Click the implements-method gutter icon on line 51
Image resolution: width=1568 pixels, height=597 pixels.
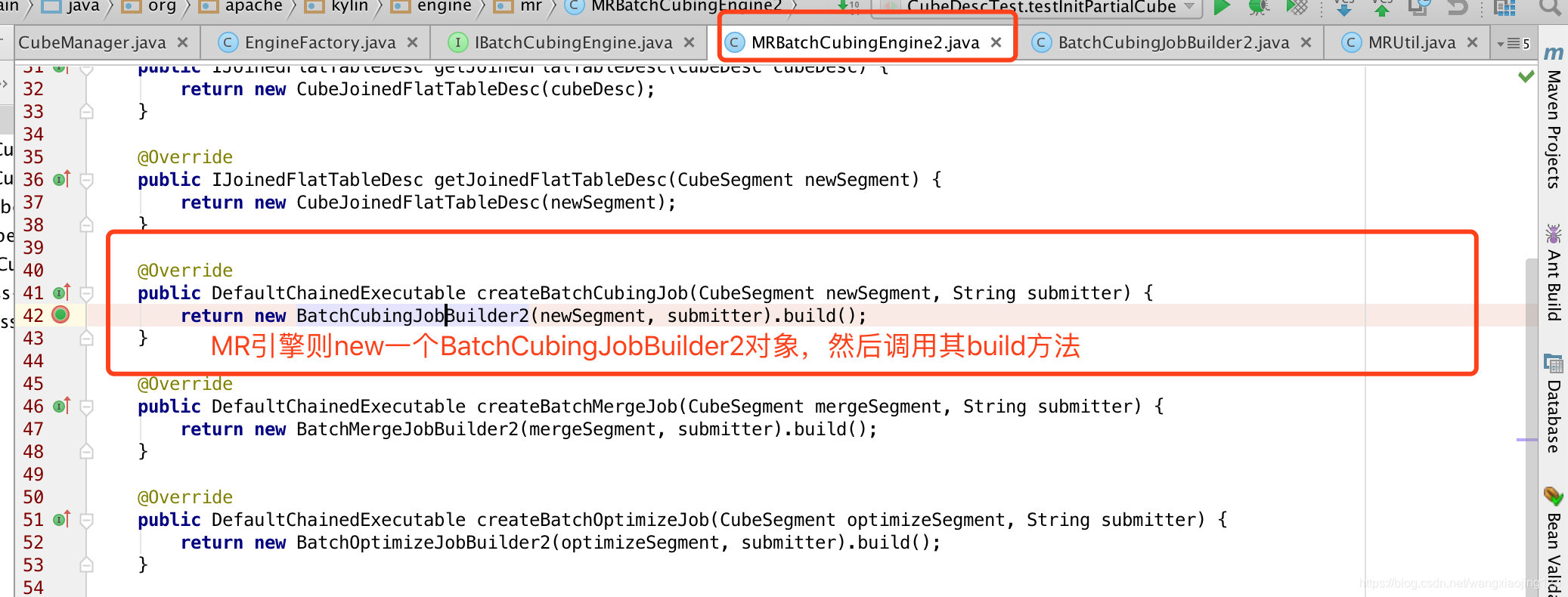(61, 519)
